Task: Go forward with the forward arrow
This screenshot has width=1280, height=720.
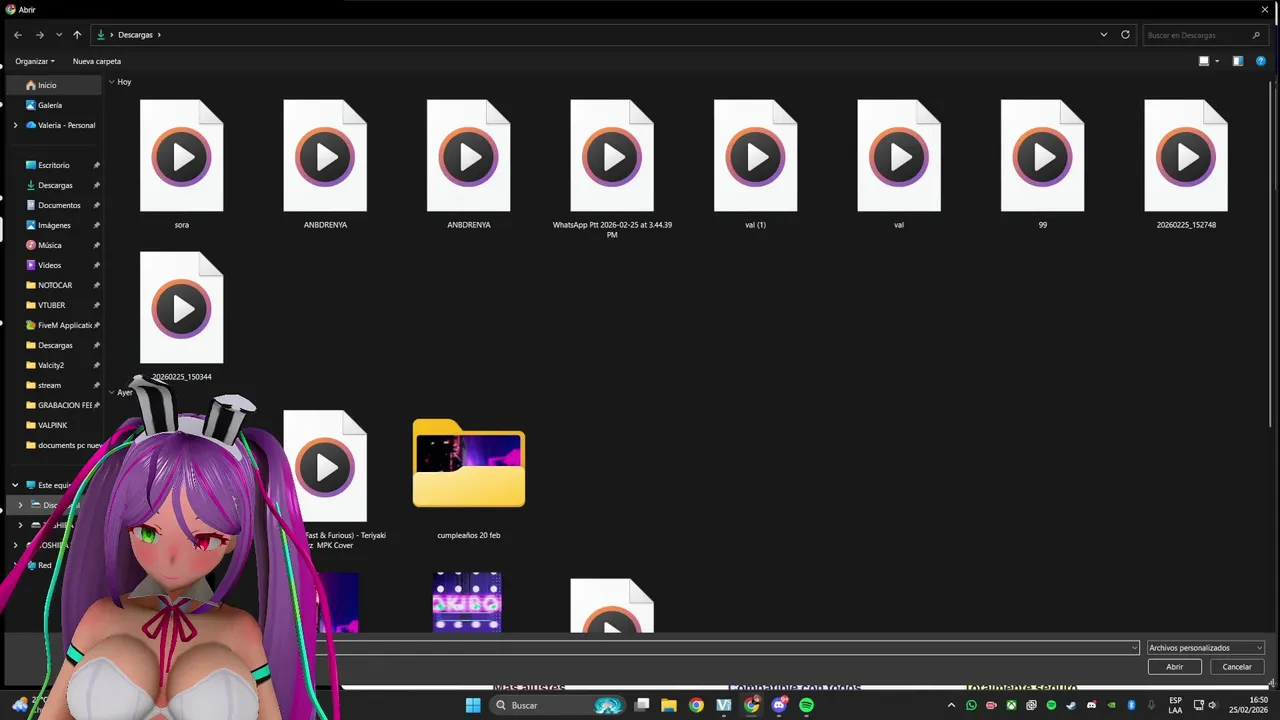Action: [x=40, y=35]
